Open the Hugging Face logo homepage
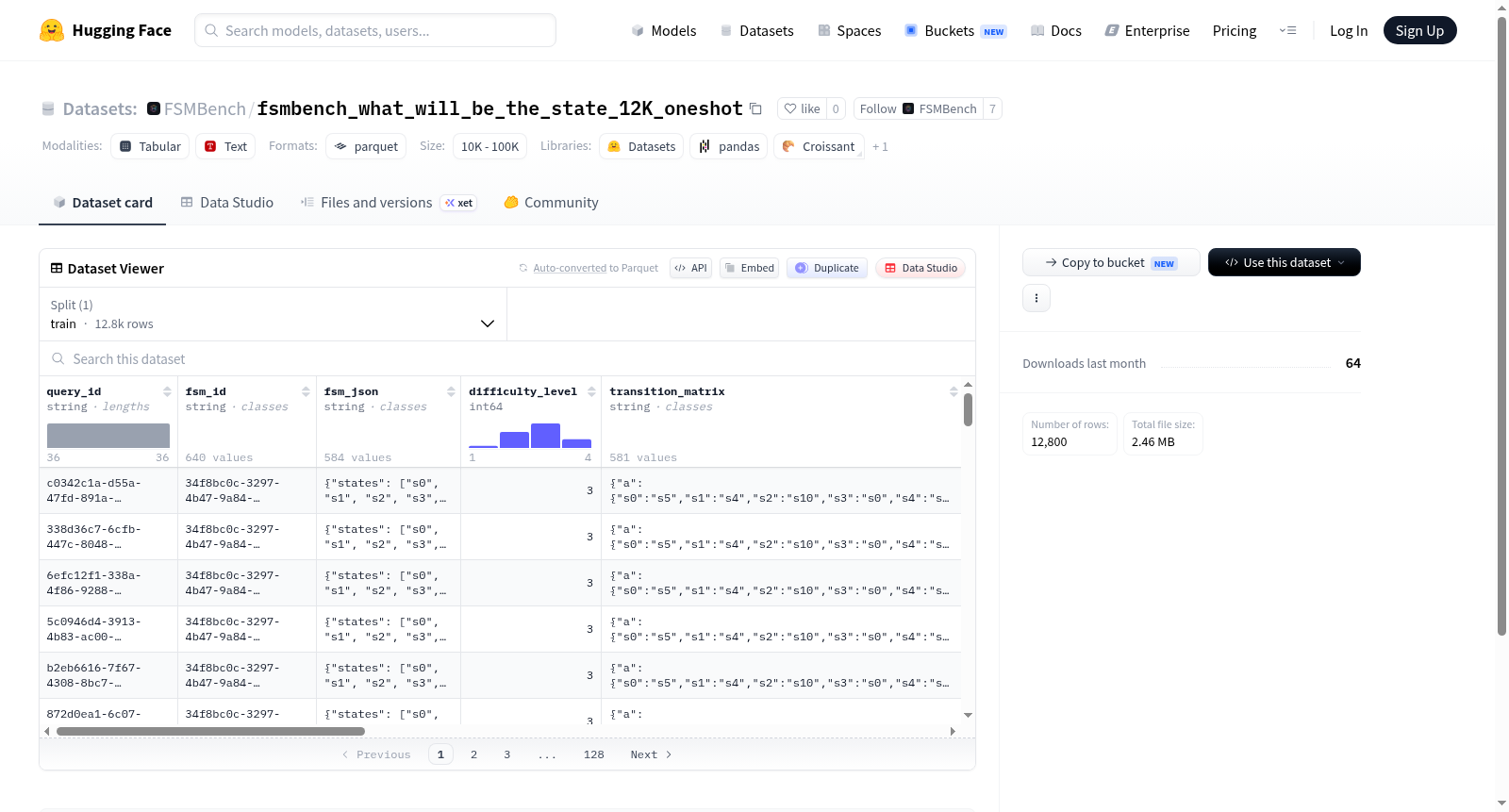Screen dimensions: 1509x812 pyautogui.click(x=106, y=30)
